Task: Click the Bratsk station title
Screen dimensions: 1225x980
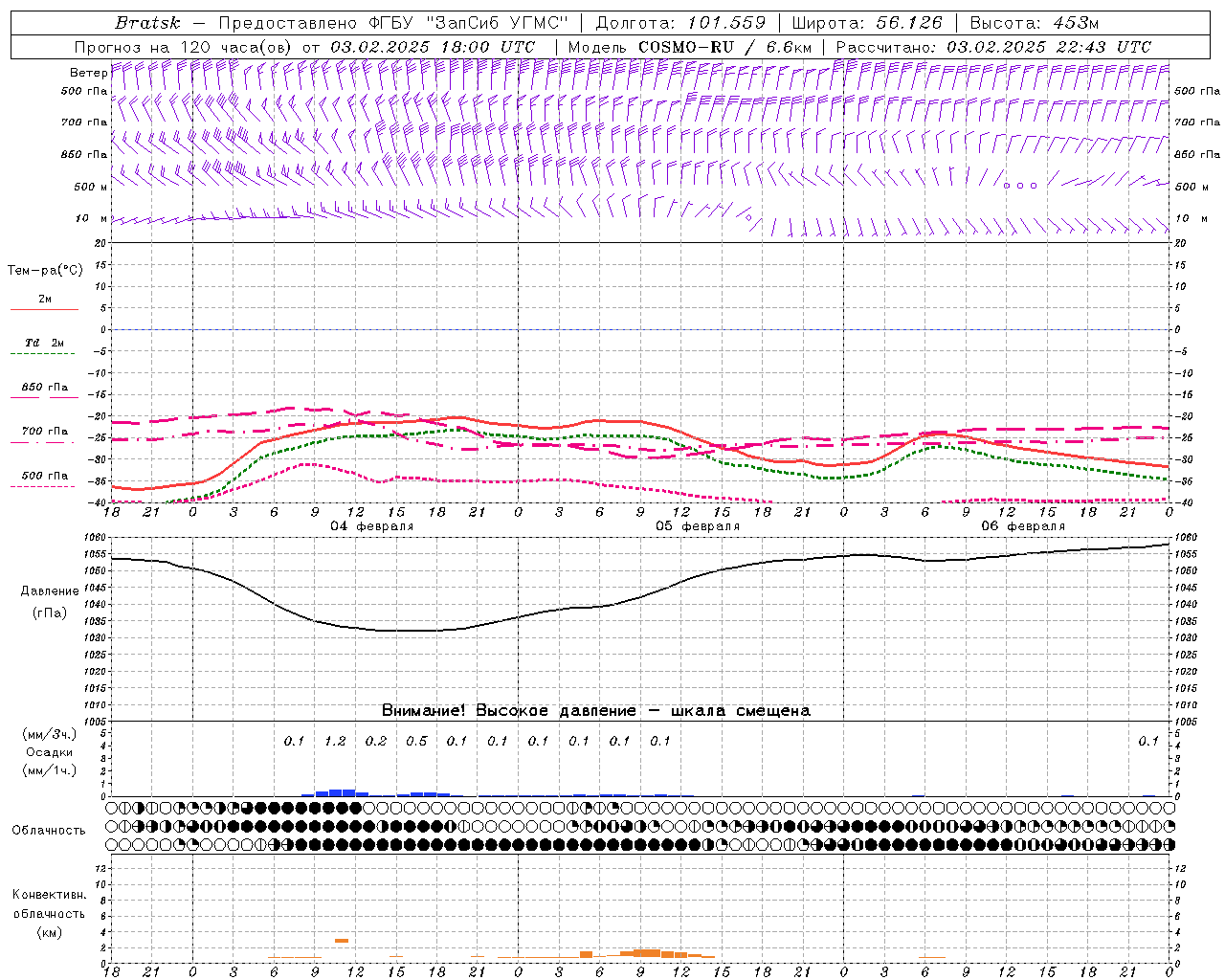Action: (146, 23)
